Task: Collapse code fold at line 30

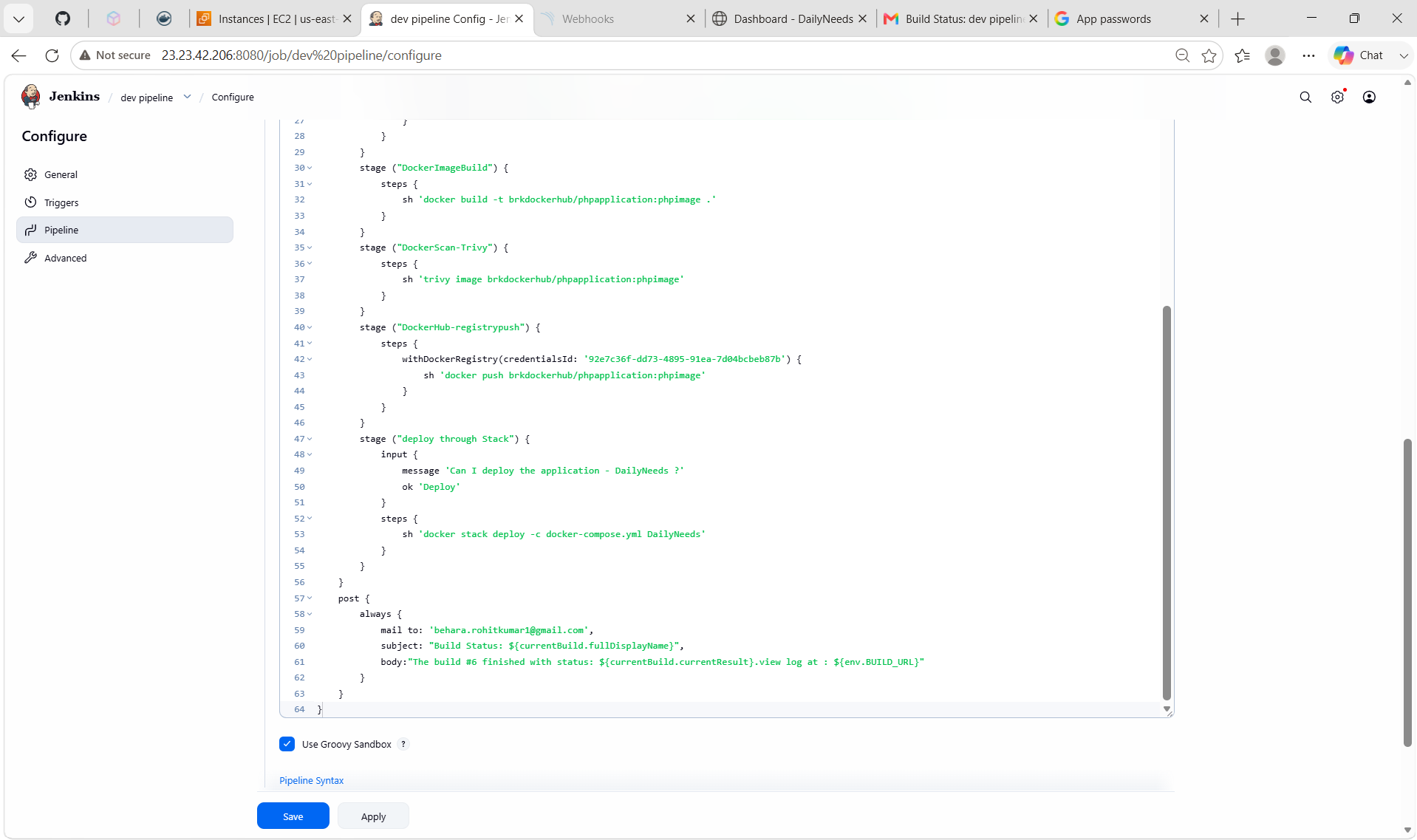Action: [310, 168]
